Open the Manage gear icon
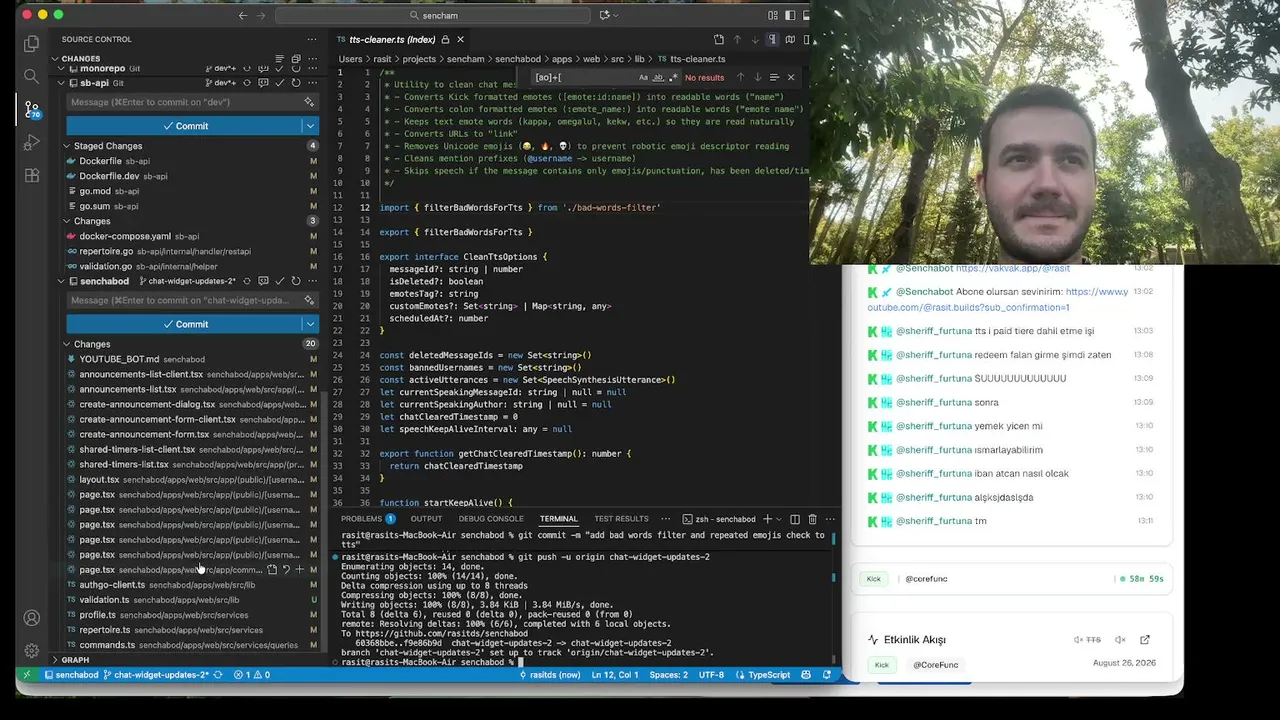 click(31, 650)
